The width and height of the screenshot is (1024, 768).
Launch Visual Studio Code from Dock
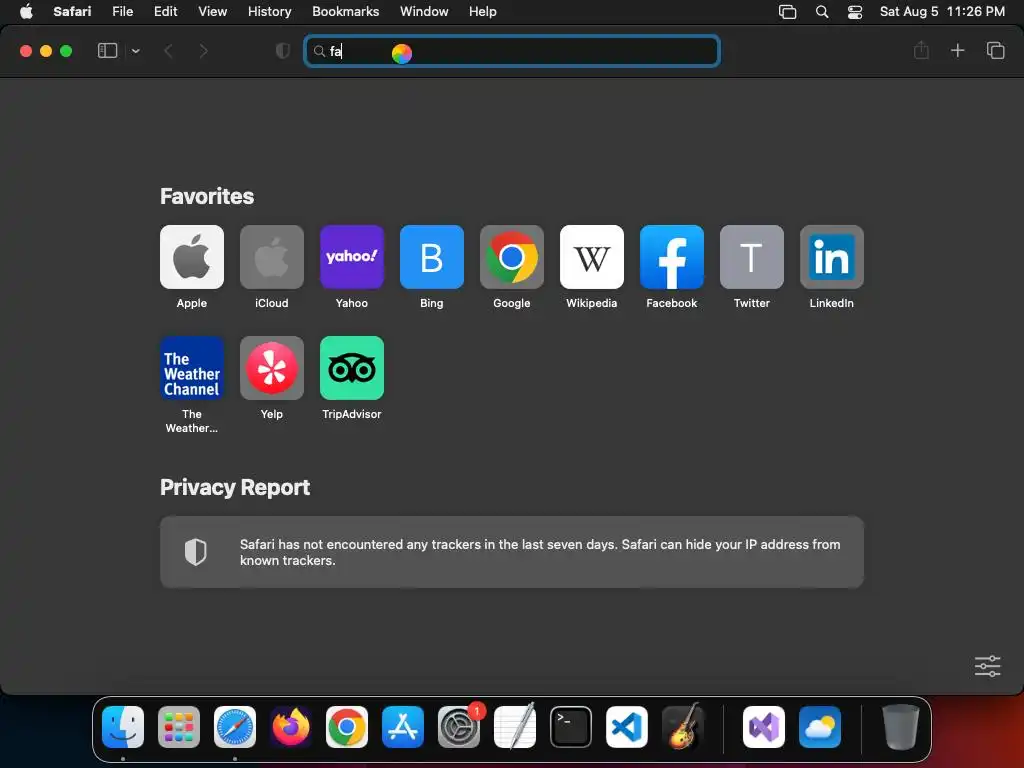[626, 726]
